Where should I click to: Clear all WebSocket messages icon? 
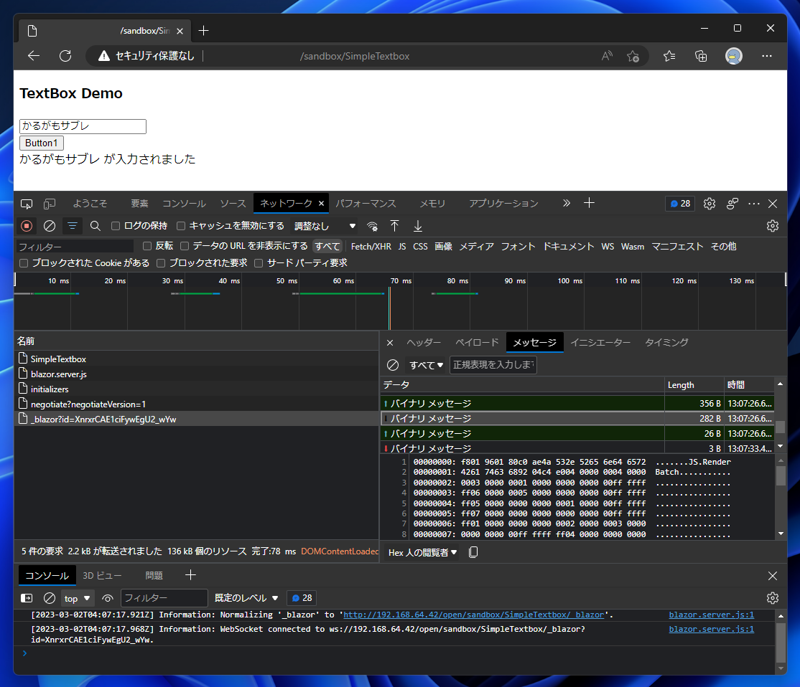coord(393,365)
